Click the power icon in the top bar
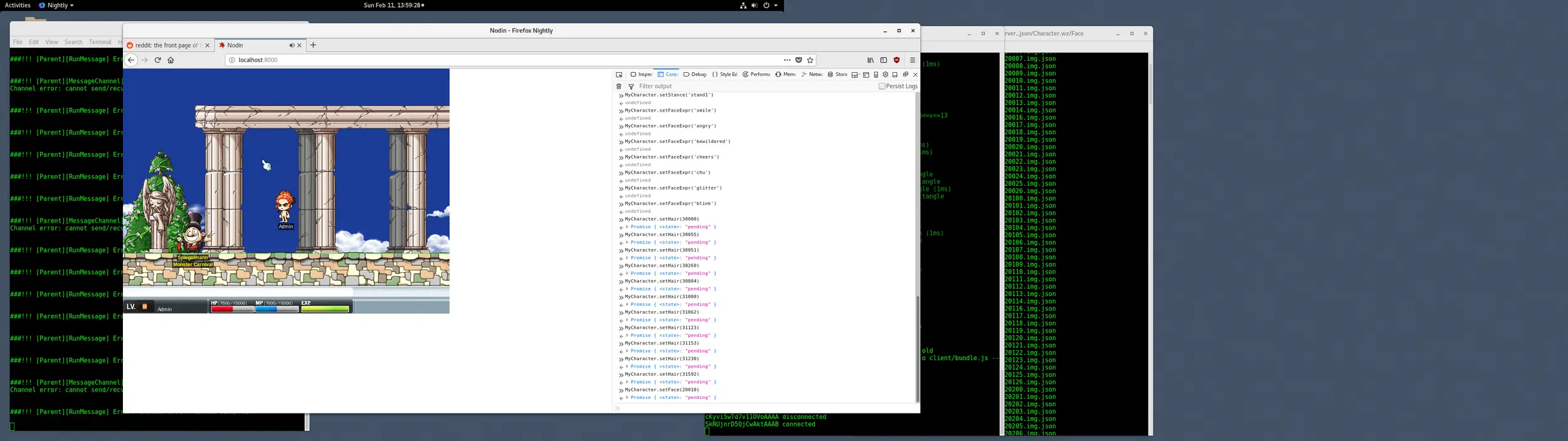The height and width of the screenshot is (441, 1568). [766, 5]
